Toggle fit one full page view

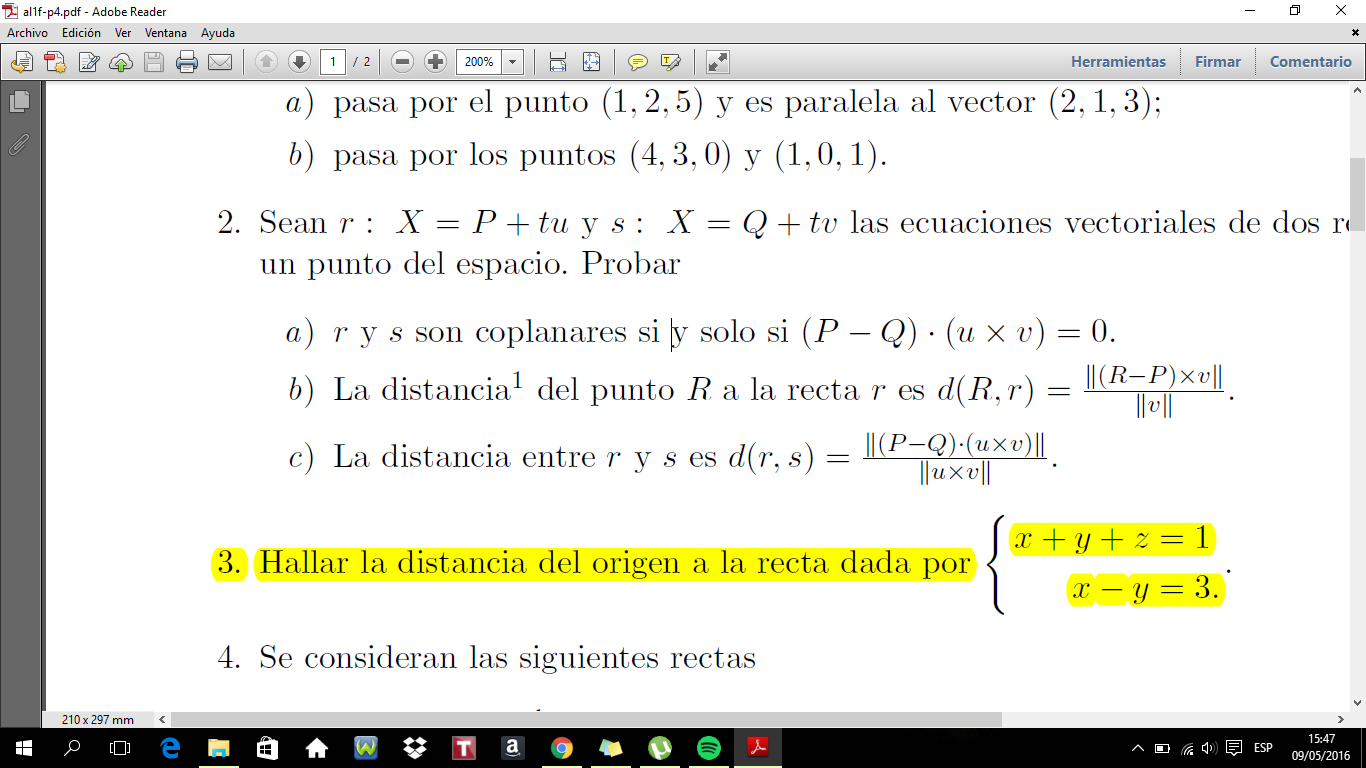(591, 62)
